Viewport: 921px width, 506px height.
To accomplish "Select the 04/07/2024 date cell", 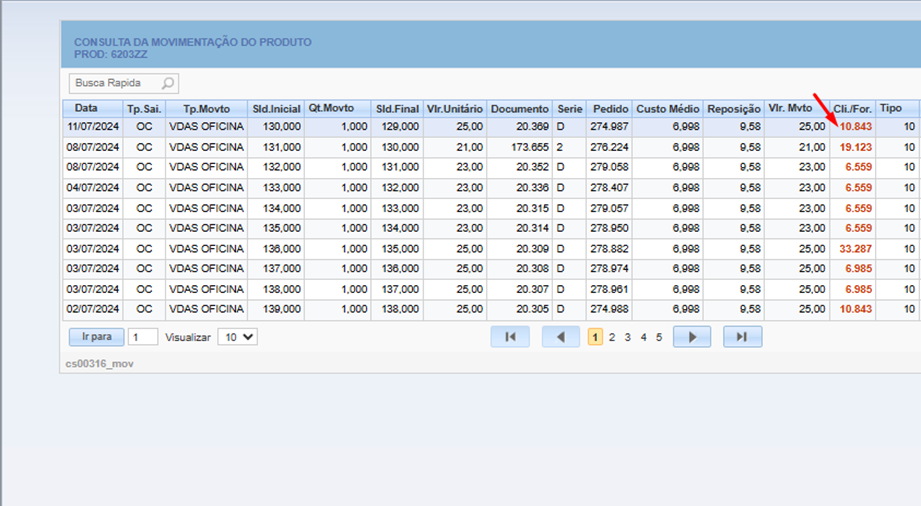I will [93, 187].
